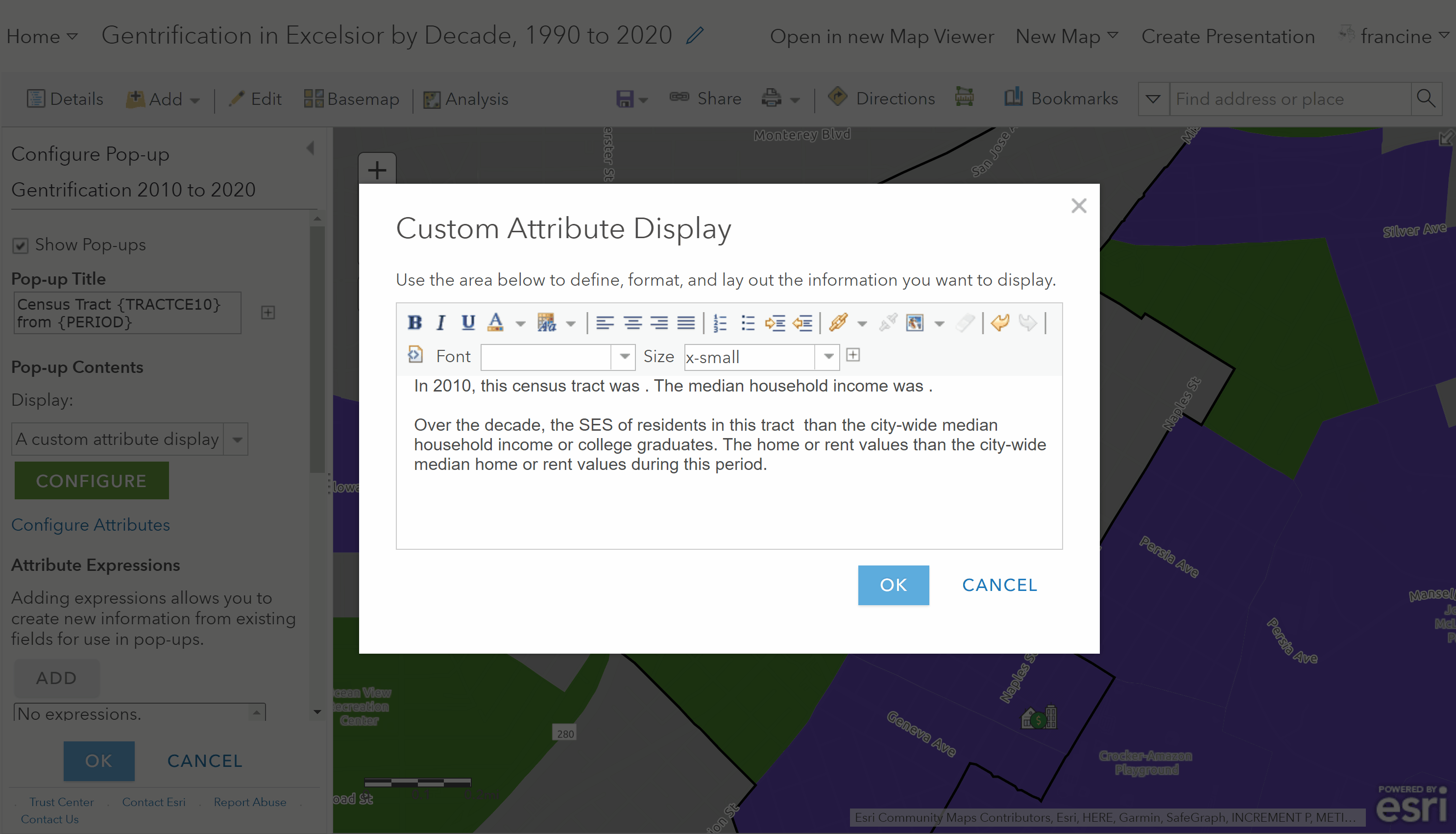Viewport: 1456px width, 834px height.
Task: Expand the Size dropdown showing x-small
Action: point(828,356)
